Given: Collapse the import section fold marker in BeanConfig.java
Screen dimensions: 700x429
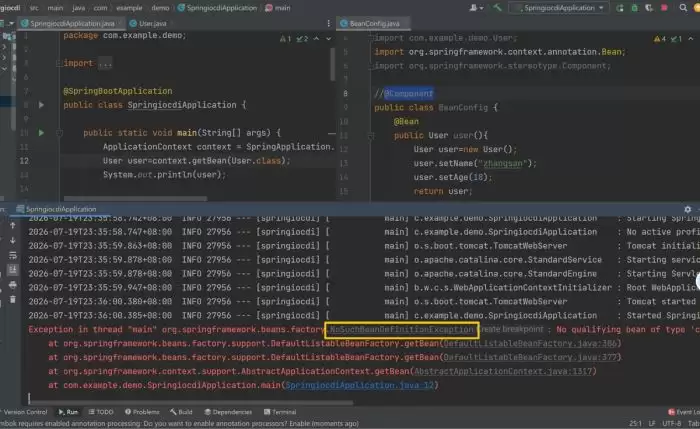Looking at the screenshot, I should point(371,38).
